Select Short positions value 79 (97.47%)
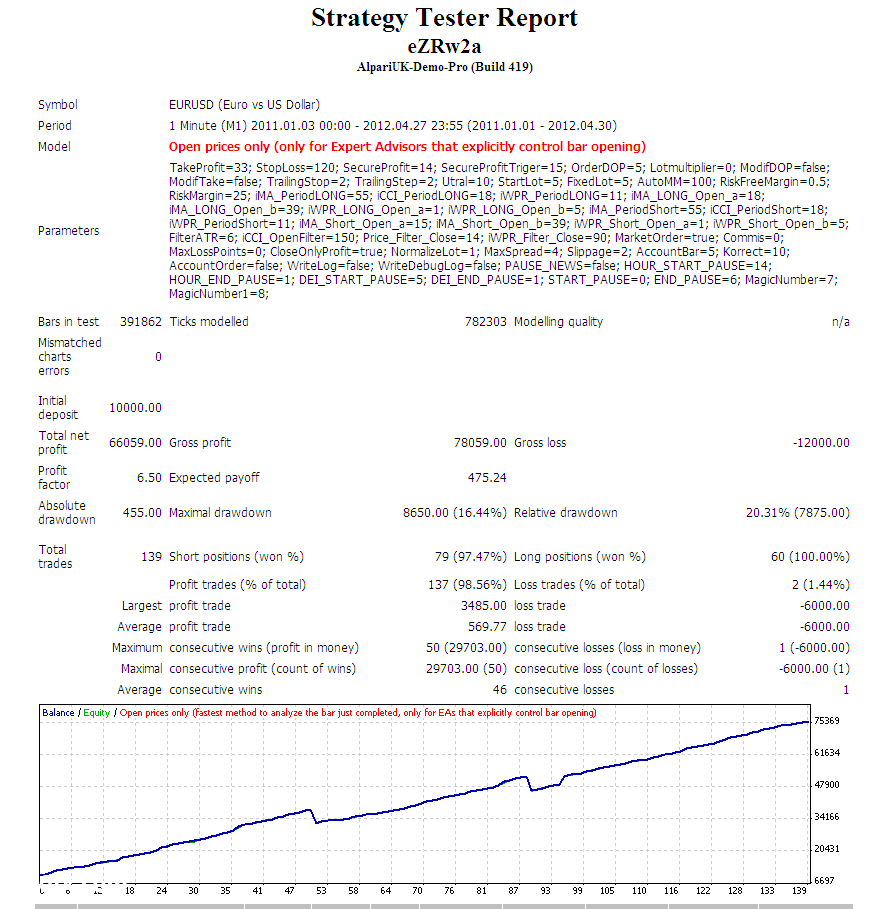Image resolution: width=888 pixels, height=909 pixels. 471,557
